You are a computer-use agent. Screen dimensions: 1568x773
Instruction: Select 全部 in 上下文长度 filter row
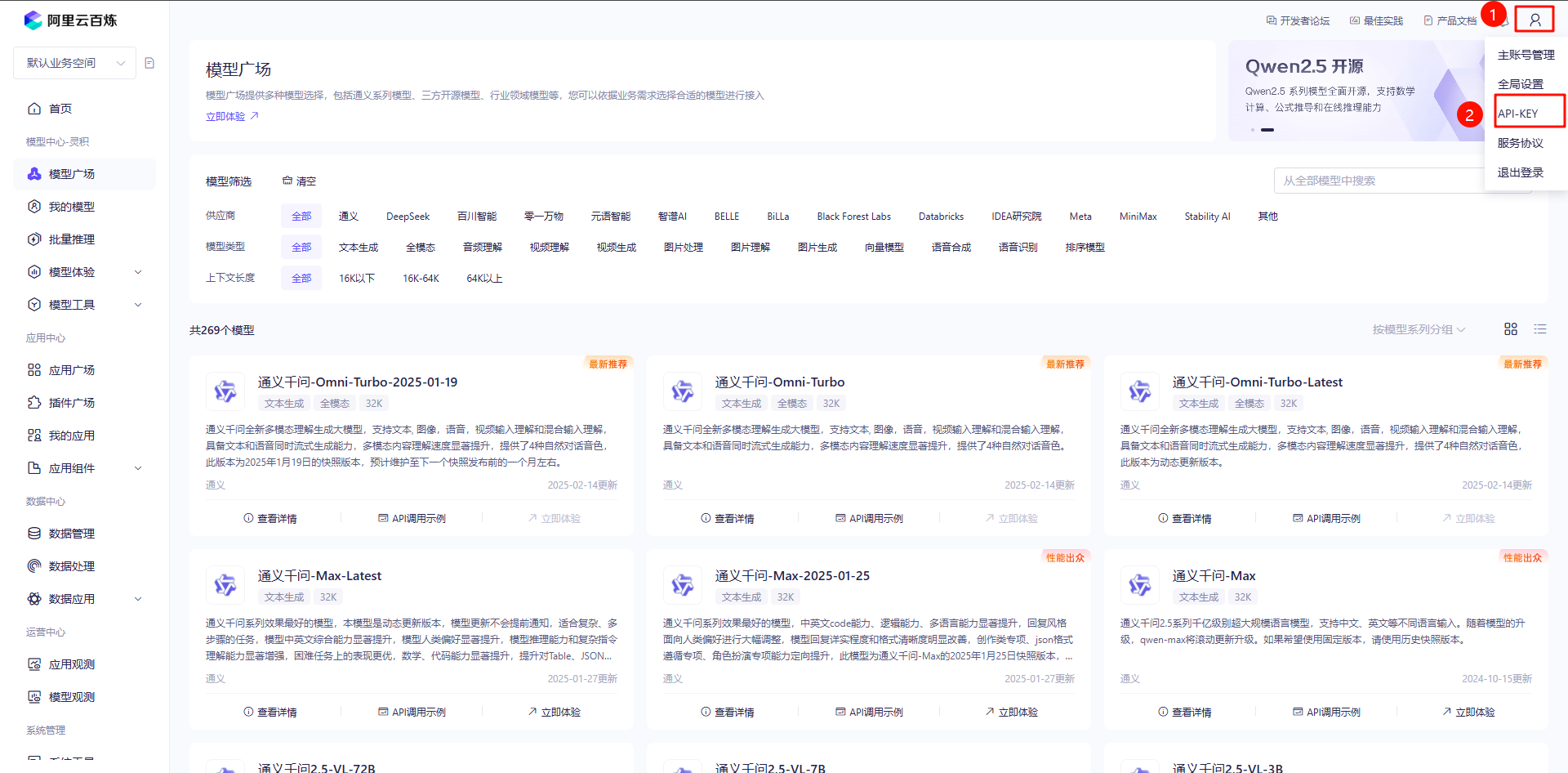pyautogui.click(x=301, y=279)
